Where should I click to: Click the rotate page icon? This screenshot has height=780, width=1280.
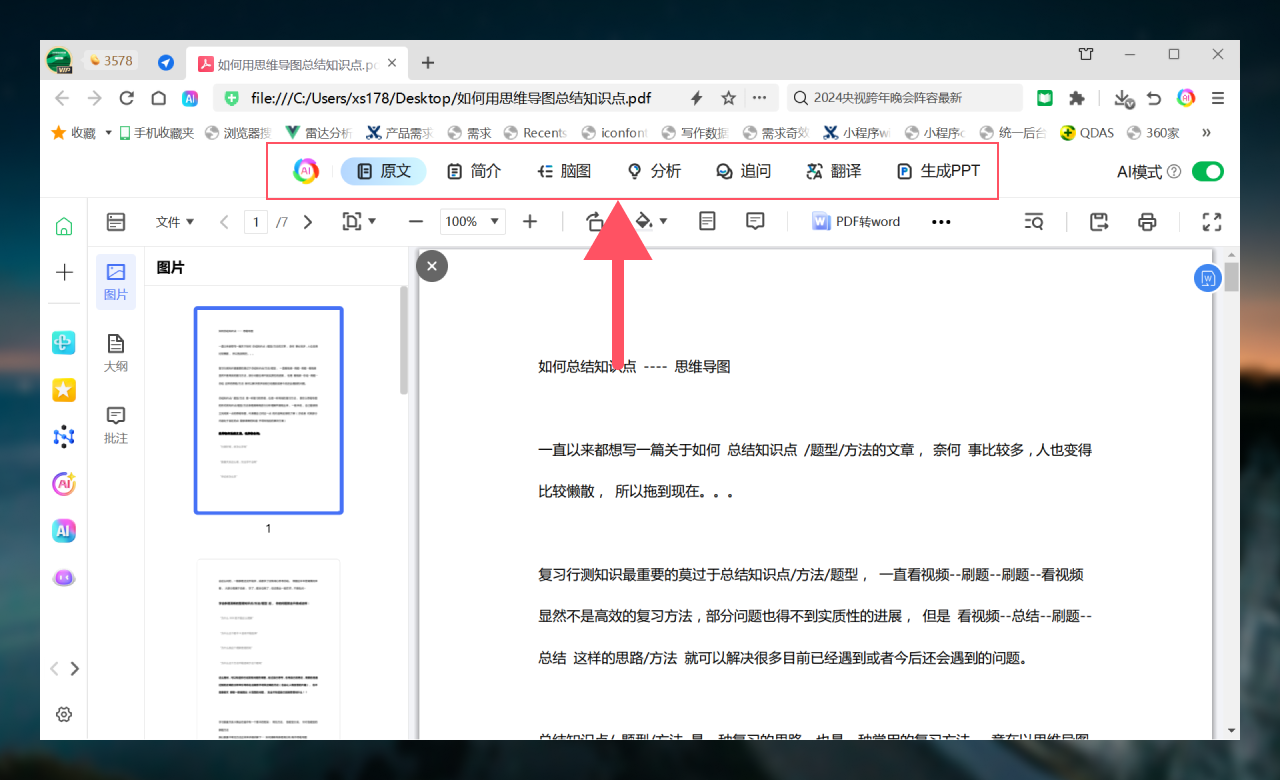coord(594,222)
